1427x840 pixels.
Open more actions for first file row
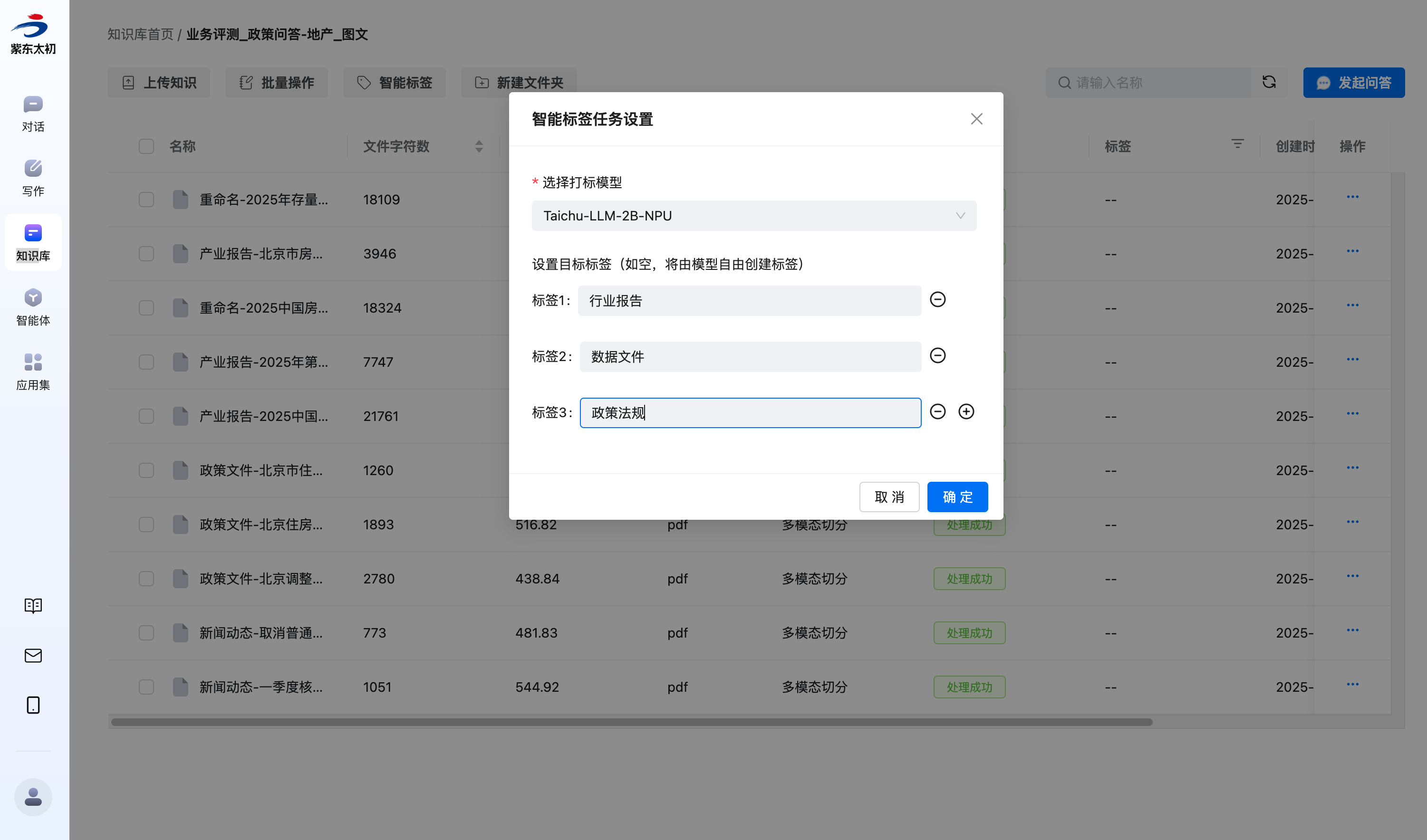tap(1352, 197)
